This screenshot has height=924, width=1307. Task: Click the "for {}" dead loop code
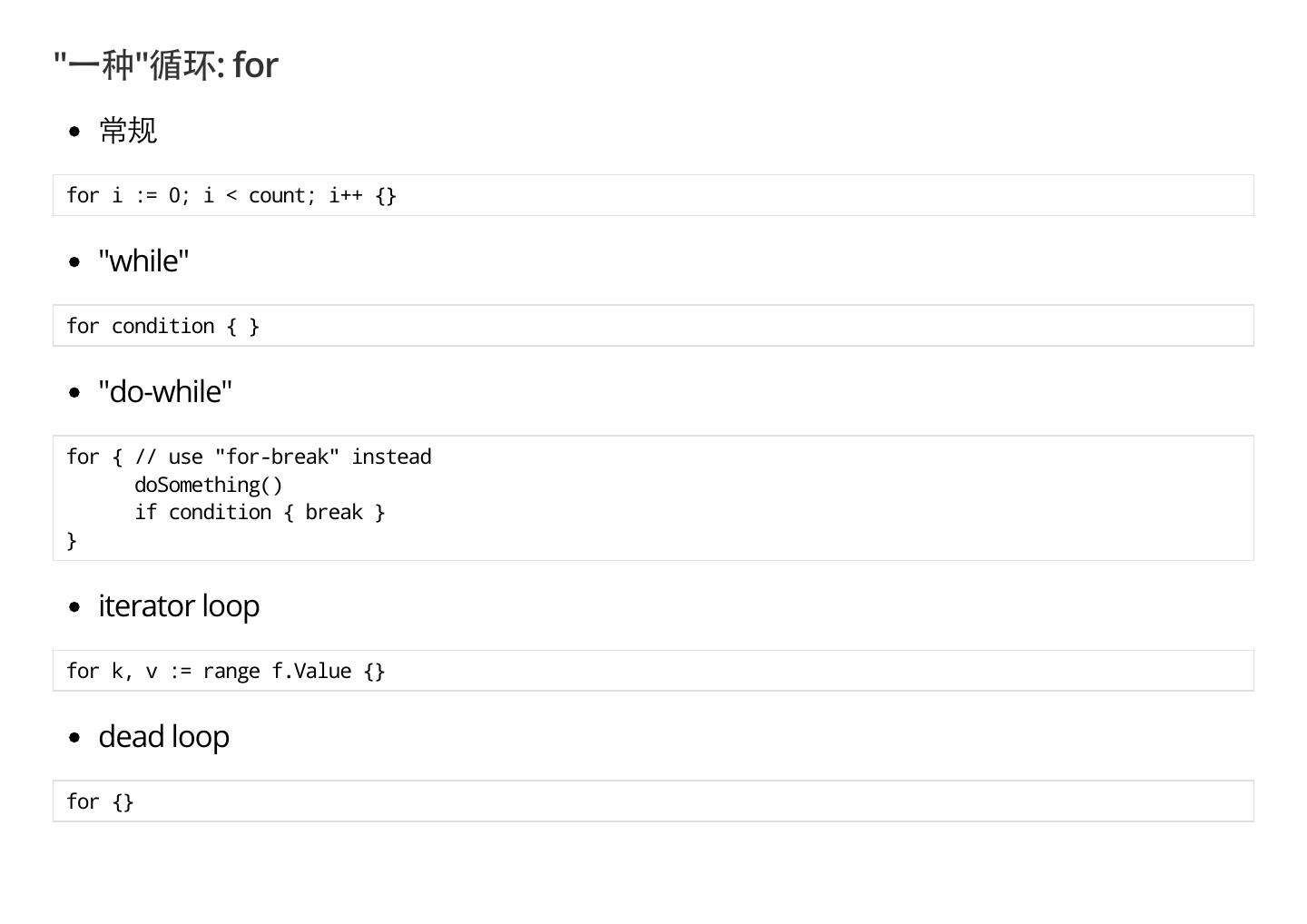[100, 802]
